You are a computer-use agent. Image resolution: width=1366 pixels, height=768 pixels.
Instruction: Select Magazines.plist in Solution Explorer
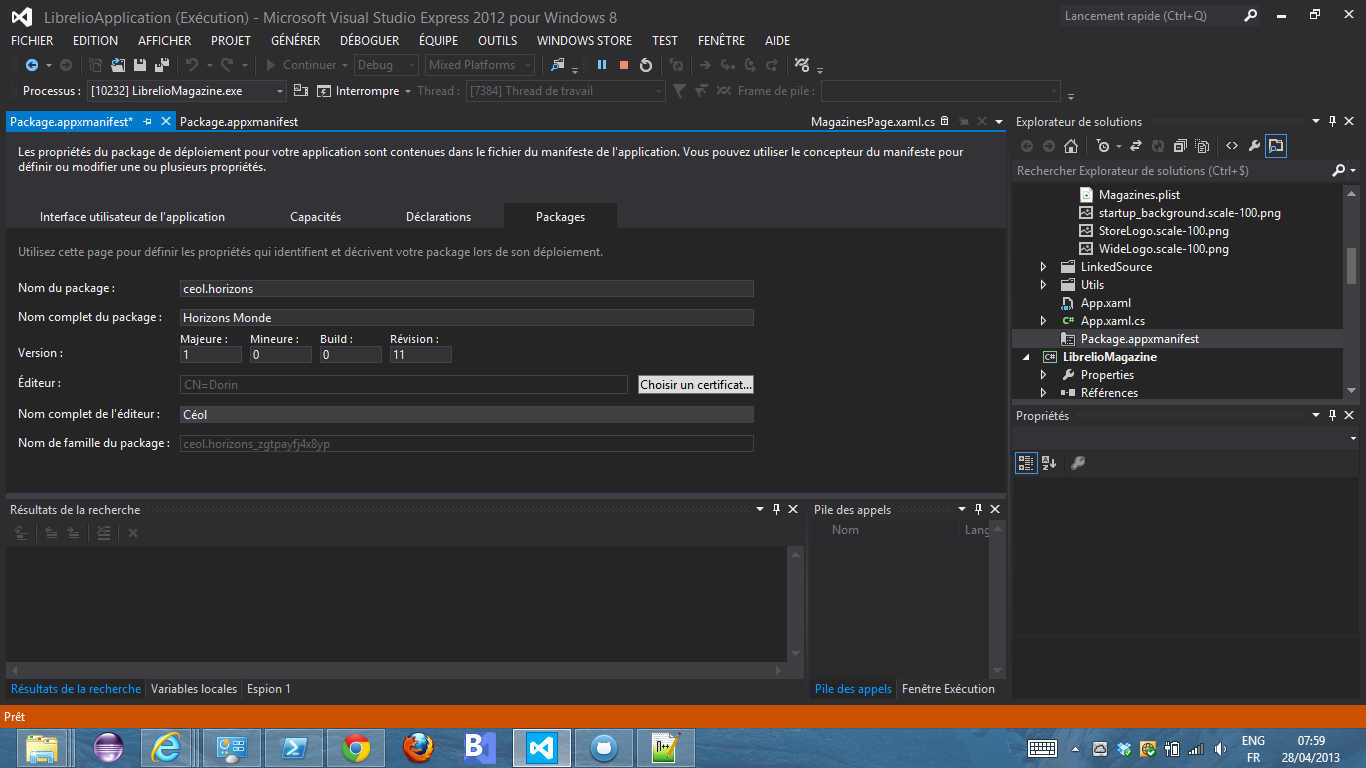click(x=1139, y=195)
